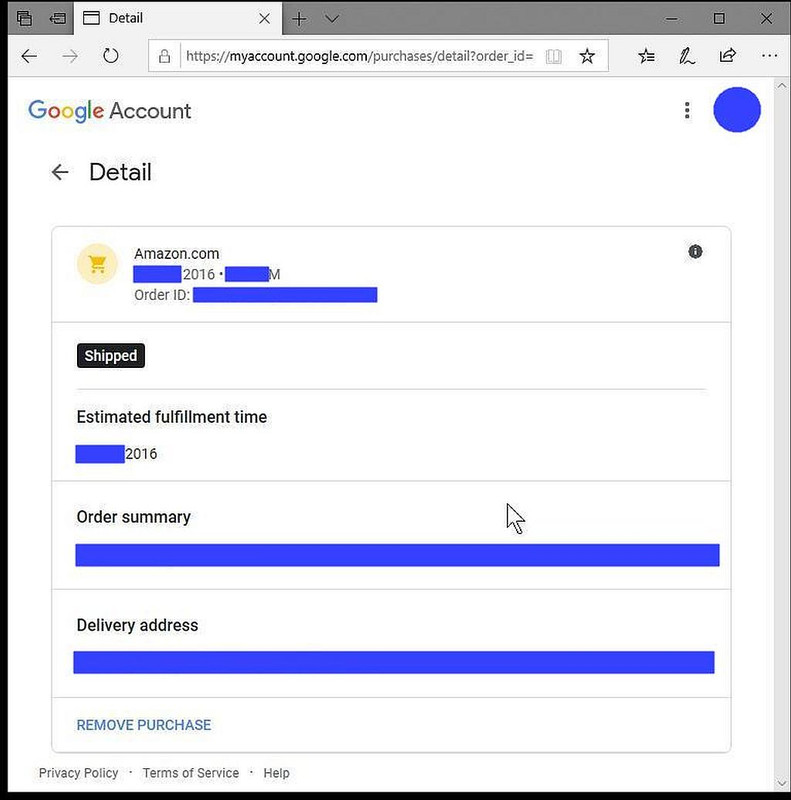Click the Shipped status badge
Screen dimensions: 791x800
(x=111, y=356)
